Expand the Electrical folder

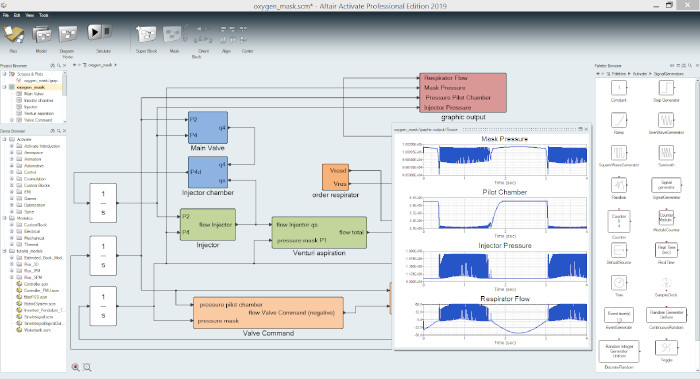pos(12,231)
